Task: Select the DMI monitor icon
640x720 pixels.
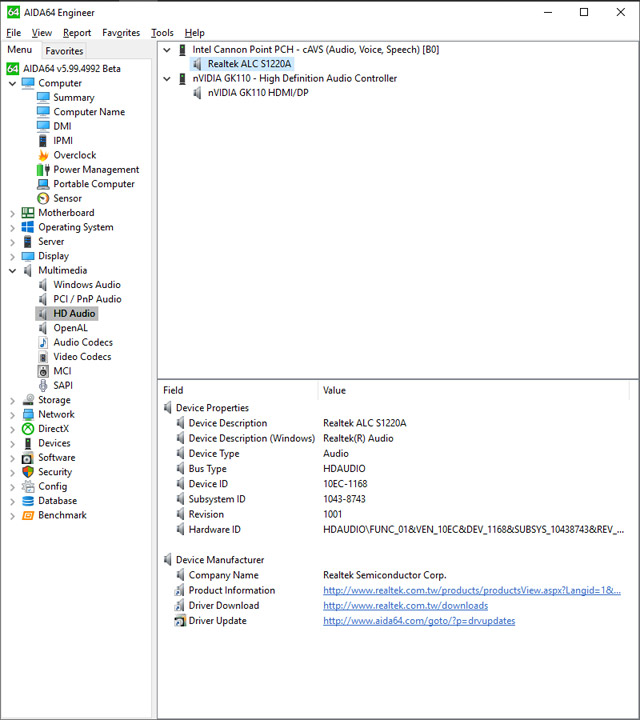Action: tap(43, 126)
